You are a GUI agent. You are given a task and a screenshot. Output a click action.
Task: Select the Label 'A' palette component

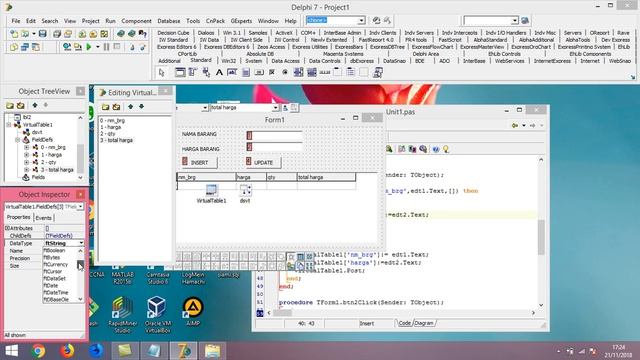click(219, 73)
